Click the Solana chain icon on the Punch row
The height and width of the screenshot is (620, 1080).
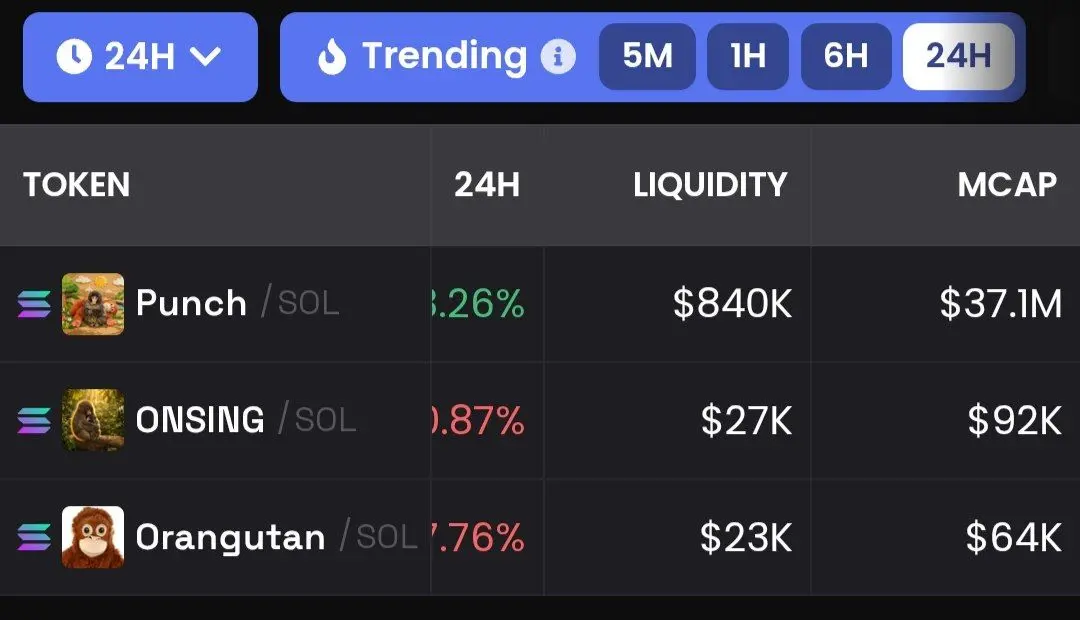pyautogui.click(x=34, y=304)
